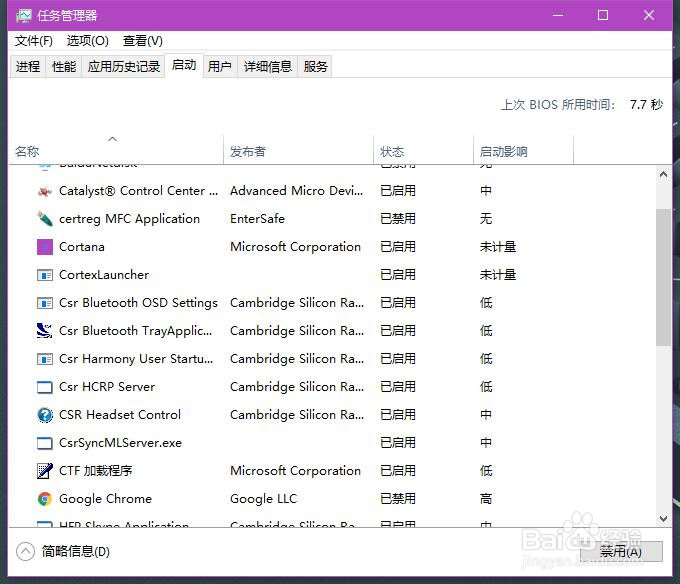Select Csr Bluetooth TrayApplic... entry

coord(136,331)
